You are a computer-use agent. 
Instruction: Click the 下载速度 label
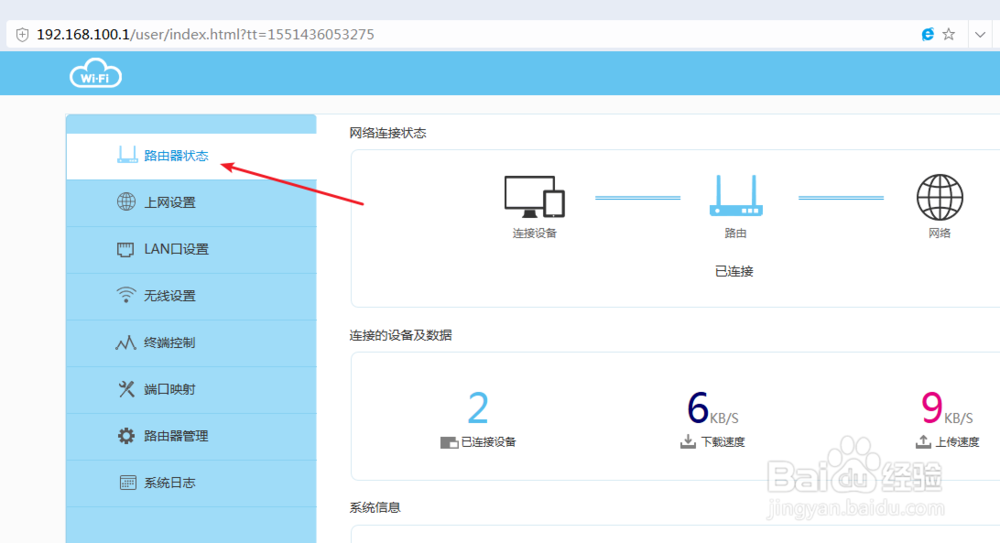click(723, 442)
